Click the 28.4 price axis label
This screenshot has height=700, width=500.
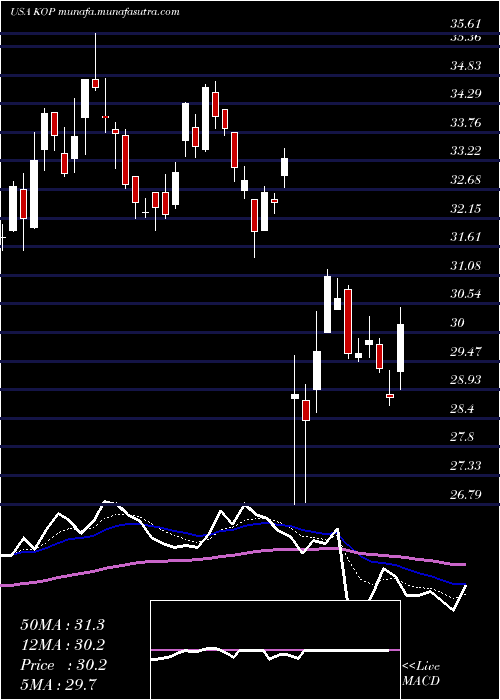coord(462,409)
